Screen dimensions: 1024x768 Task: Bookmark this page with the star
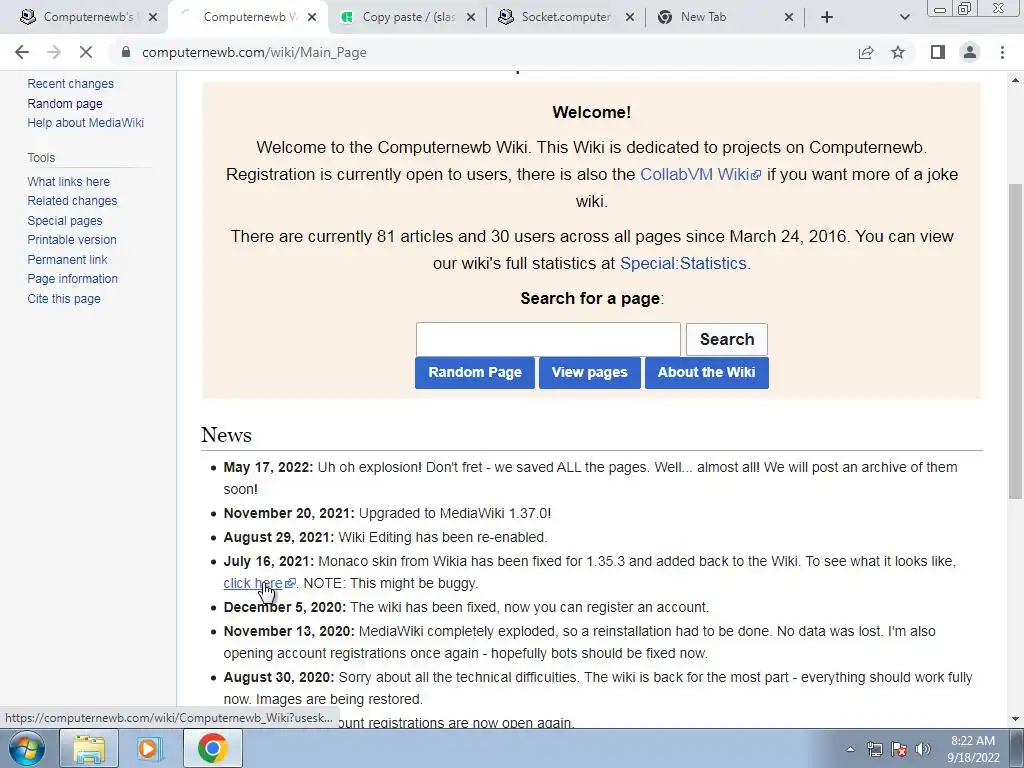898,52
